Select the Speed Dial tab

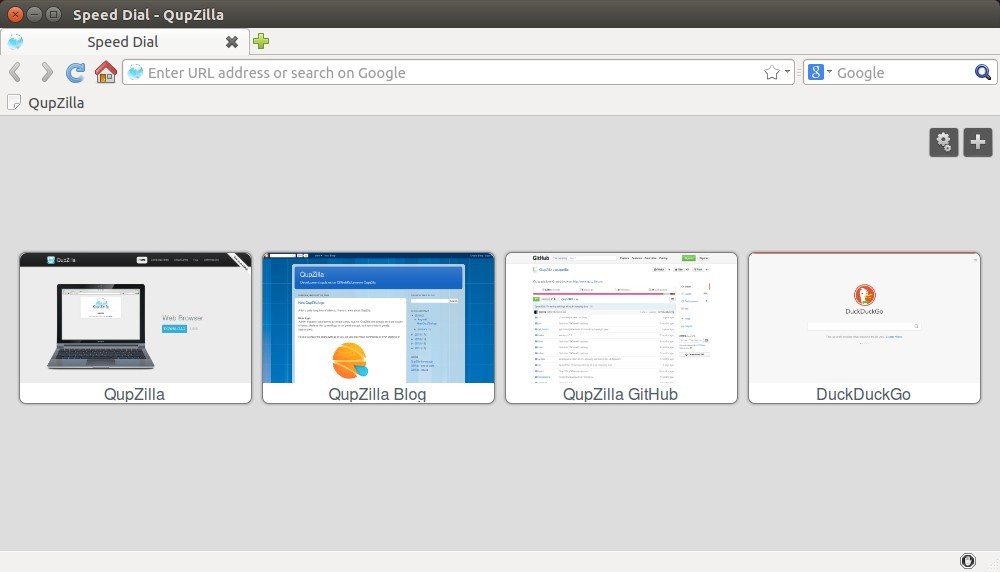124,41
